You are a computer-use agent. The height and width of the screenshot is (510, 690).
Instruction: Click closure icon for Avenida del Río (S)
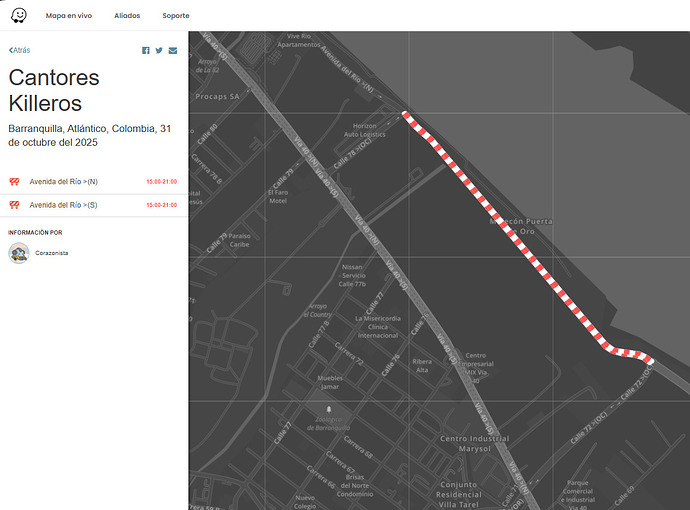point(15,205)
